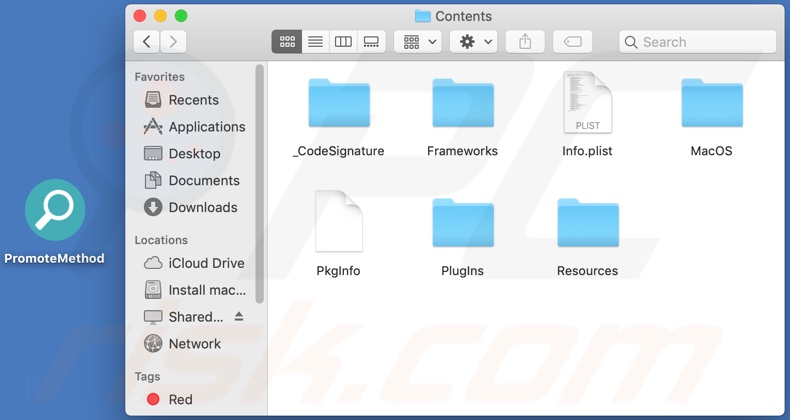
Task: Maximize the window with green button
Action: click(181, 16)
